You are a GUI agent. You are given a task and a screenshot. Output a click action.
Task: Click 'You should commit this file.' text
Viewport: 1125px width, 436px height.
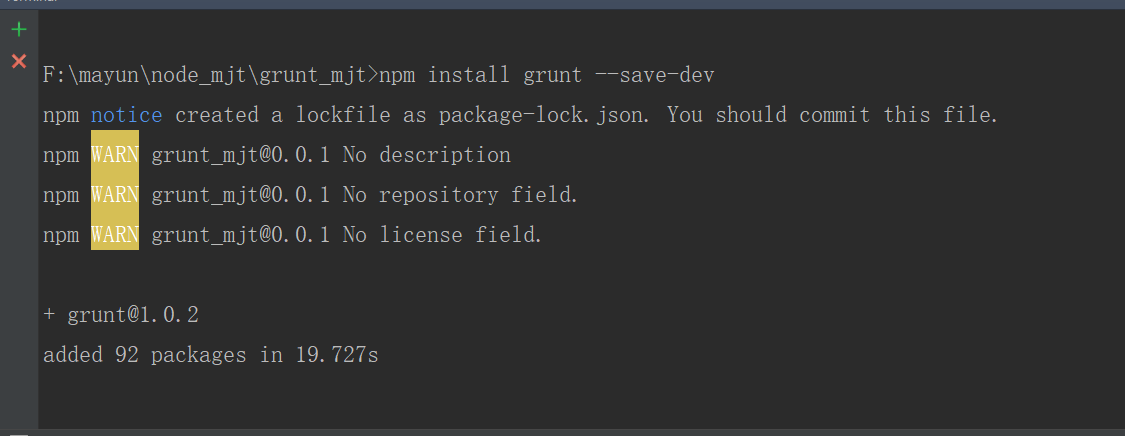[832, 115]
